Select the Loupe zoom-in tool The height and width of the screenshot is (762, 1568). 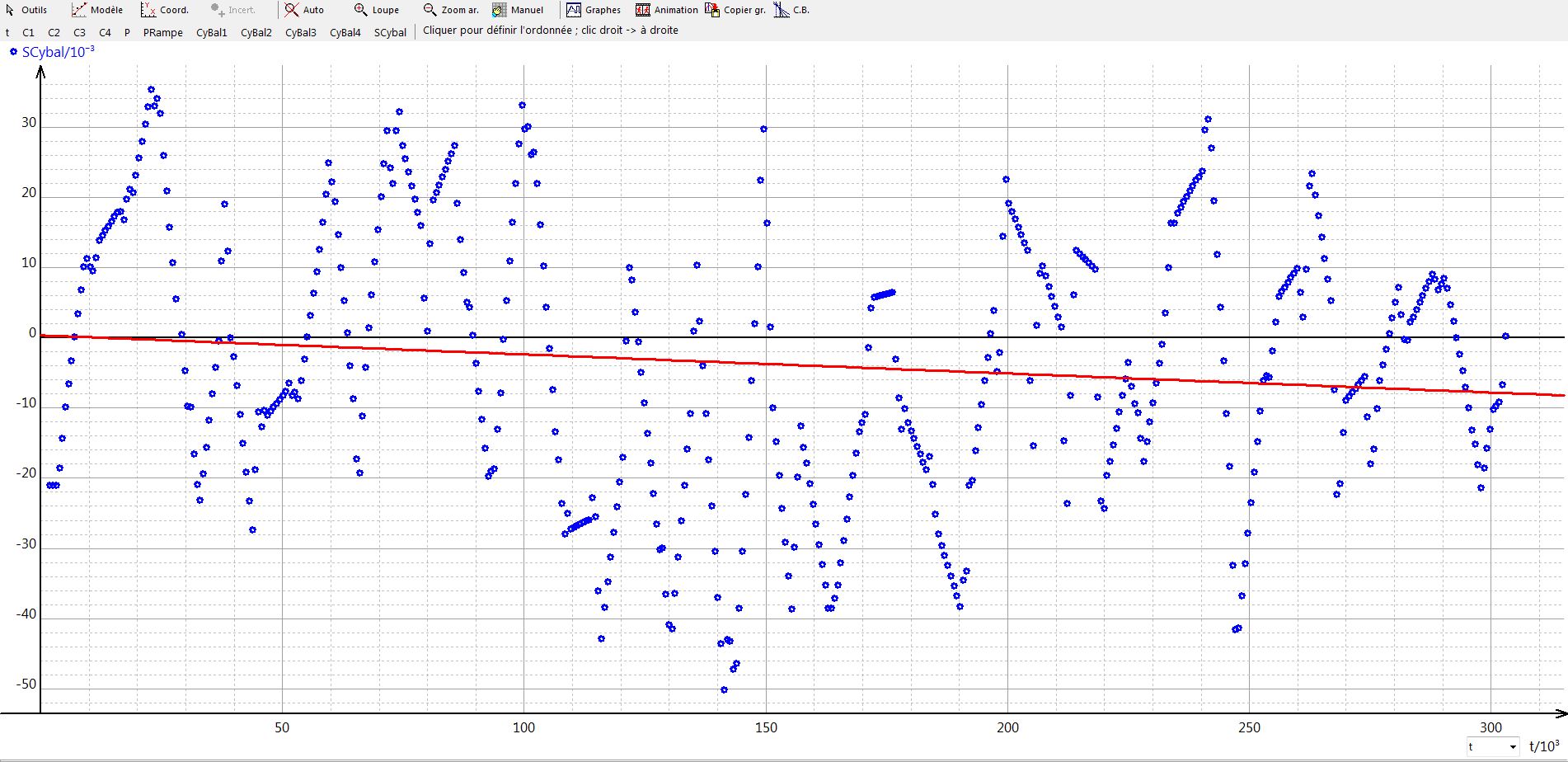tap(377, 10)
